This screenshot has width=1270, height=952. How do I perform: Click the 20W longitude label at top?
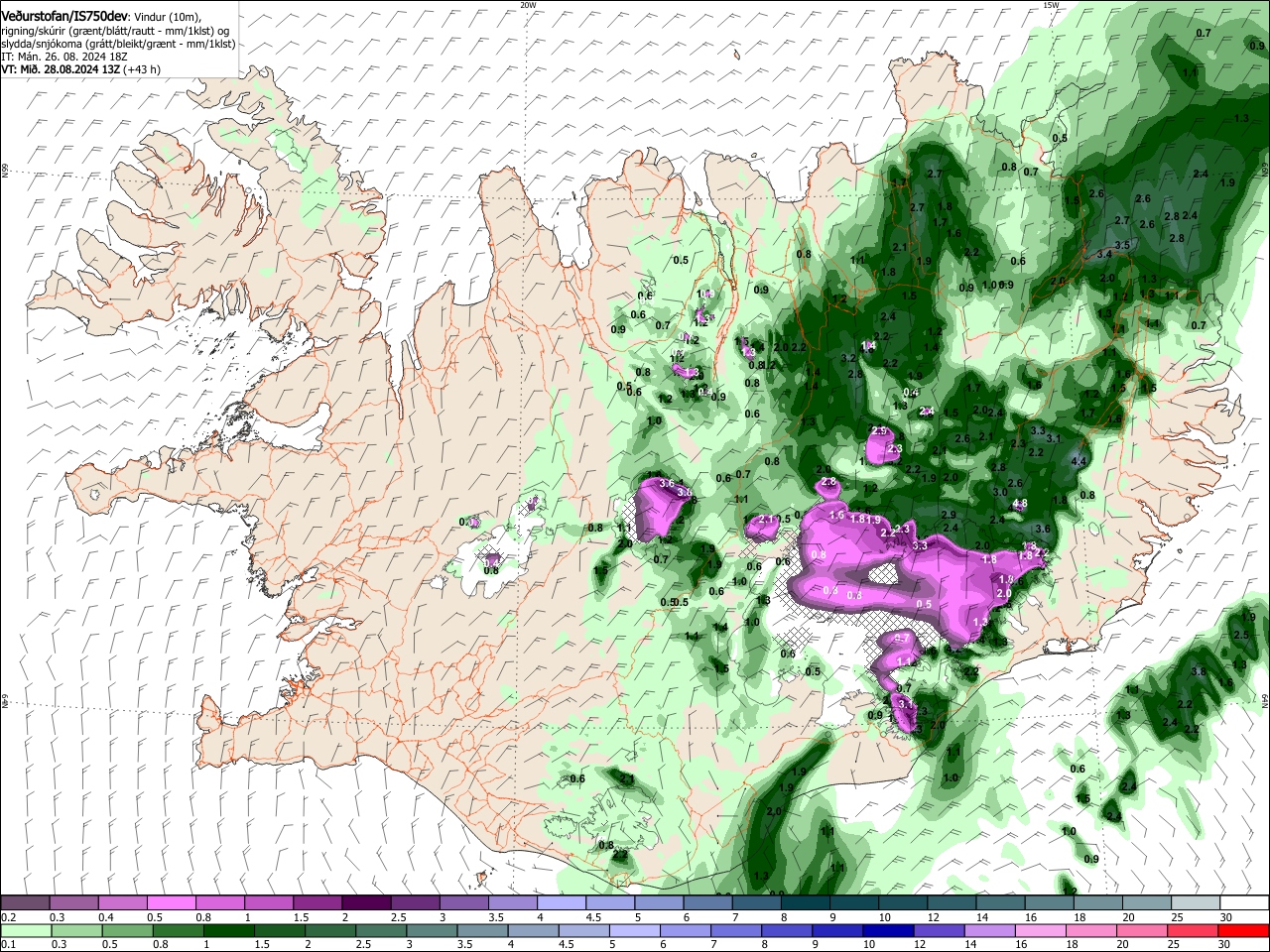(528, 5)
